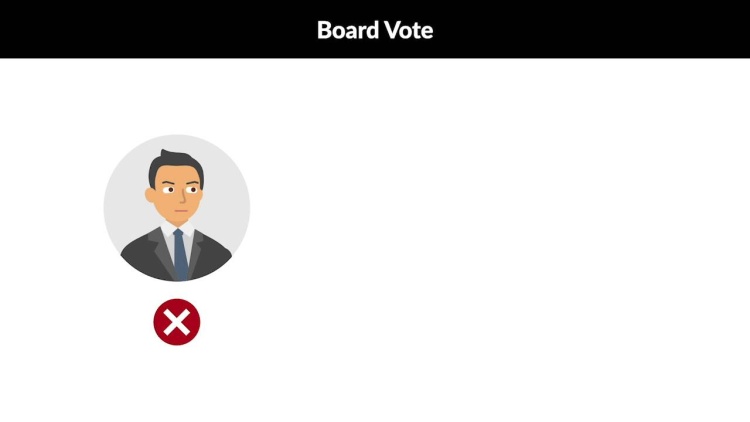This screenshot has height=422, width=750.
Task: Click the red X vote icon
Action: point(176,322)
